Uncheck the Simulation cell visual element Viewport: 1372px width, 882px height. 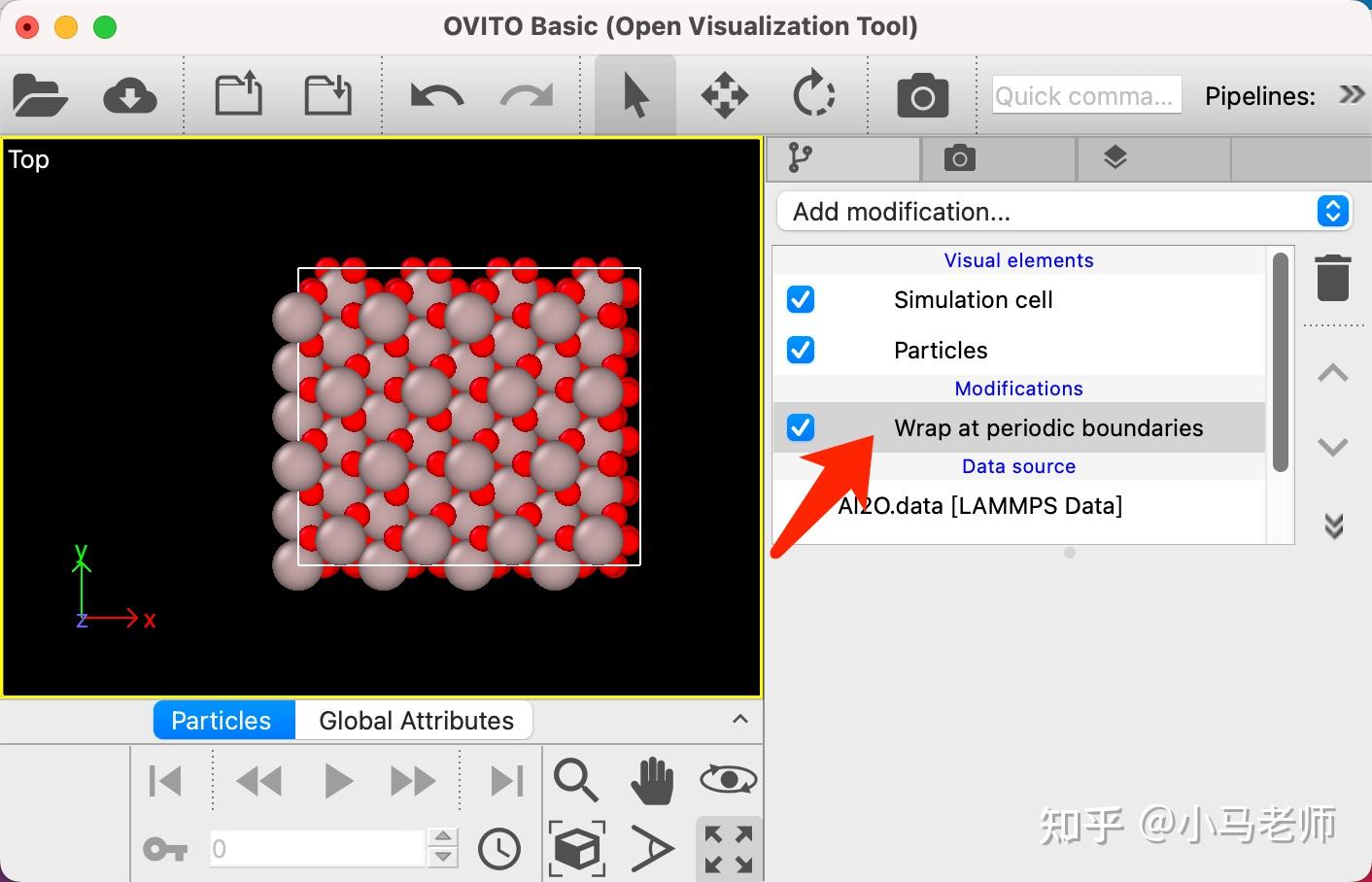[x=800, y=299]
